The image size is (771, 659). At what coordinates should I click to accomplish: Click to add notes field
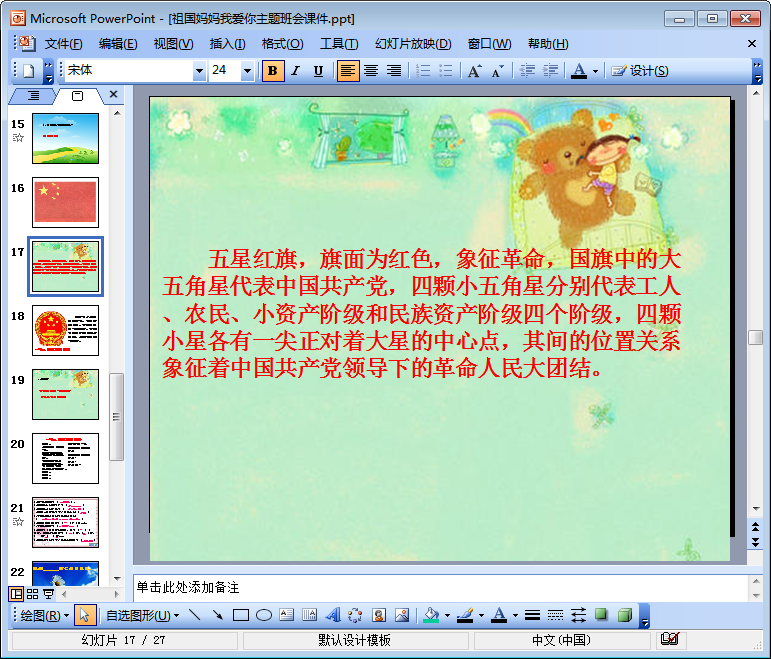point(440,588)
